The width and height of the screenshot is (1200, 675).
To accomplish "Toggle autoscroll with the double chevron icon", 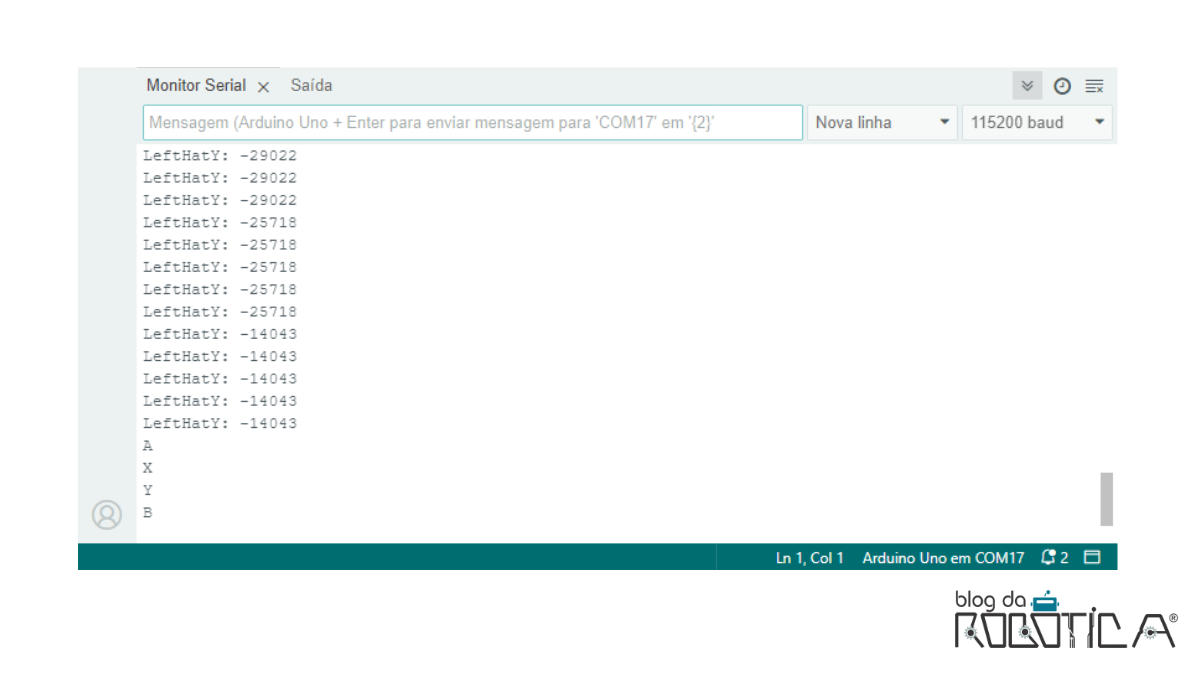I will pyautogui.click(x=1027, y=85).
